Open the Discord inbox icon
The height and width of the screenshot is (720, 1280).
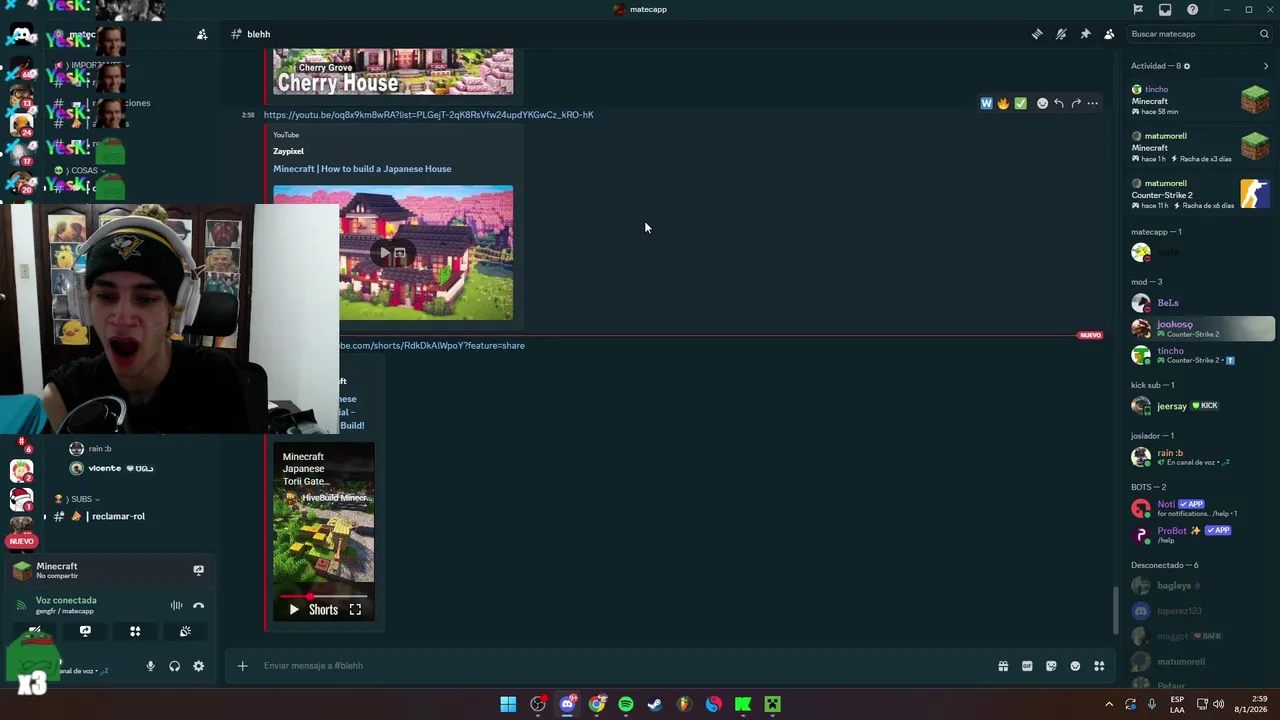1165,9
